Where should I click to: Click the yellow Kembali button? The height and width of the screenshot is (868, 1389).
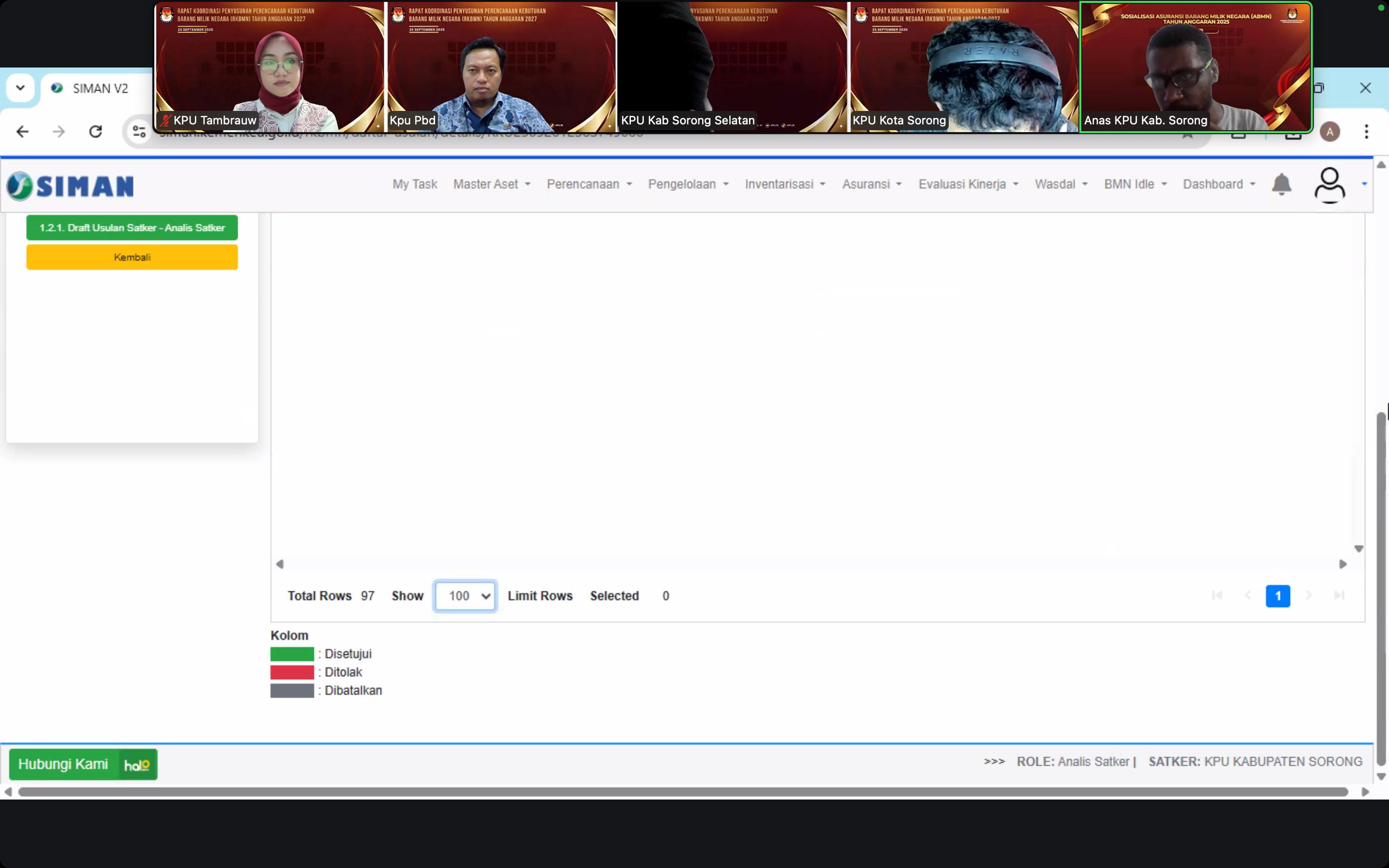point(132,257)
